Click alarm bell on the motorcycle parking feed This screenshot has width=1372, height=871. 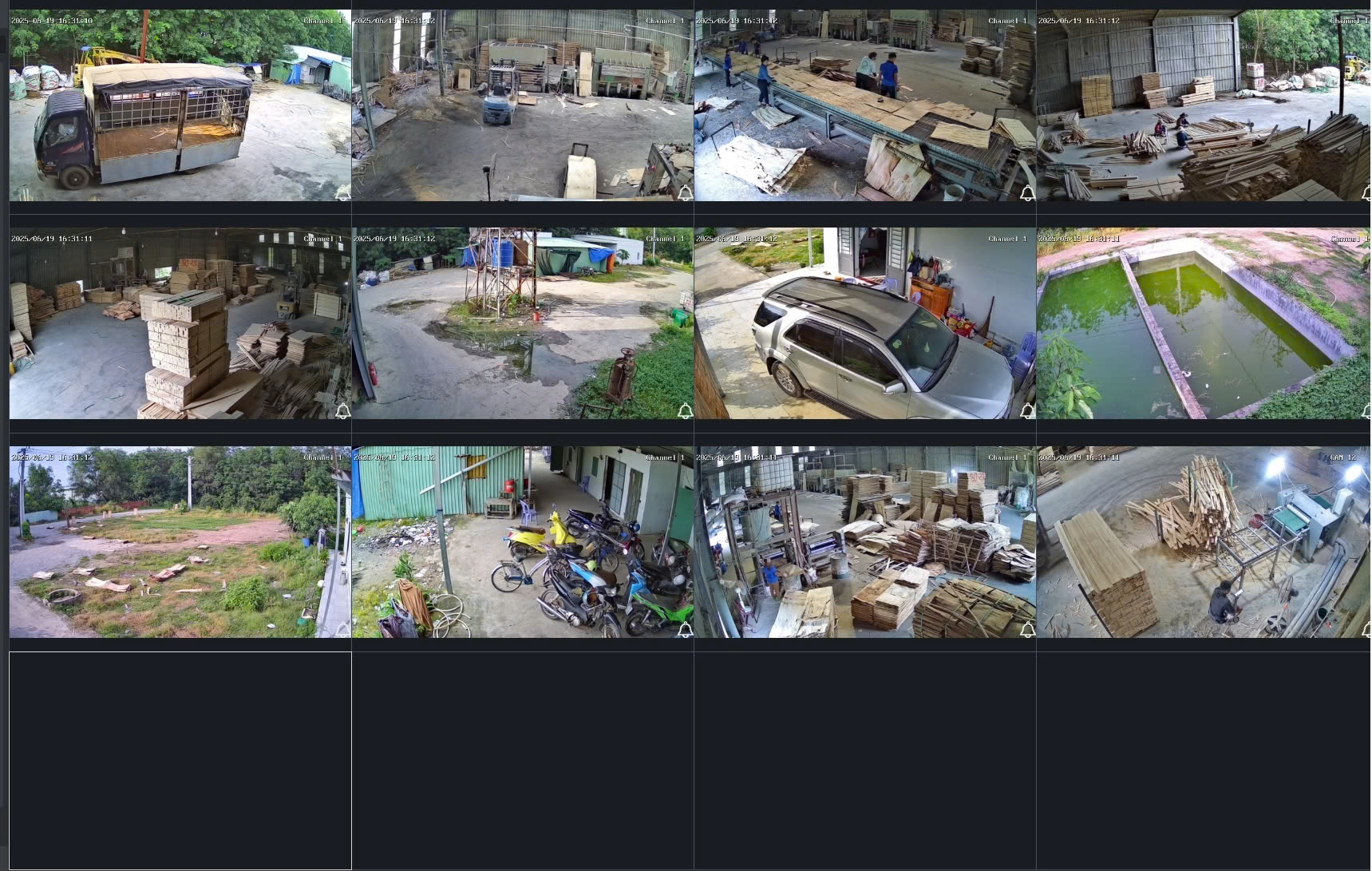tap(685, 630)
